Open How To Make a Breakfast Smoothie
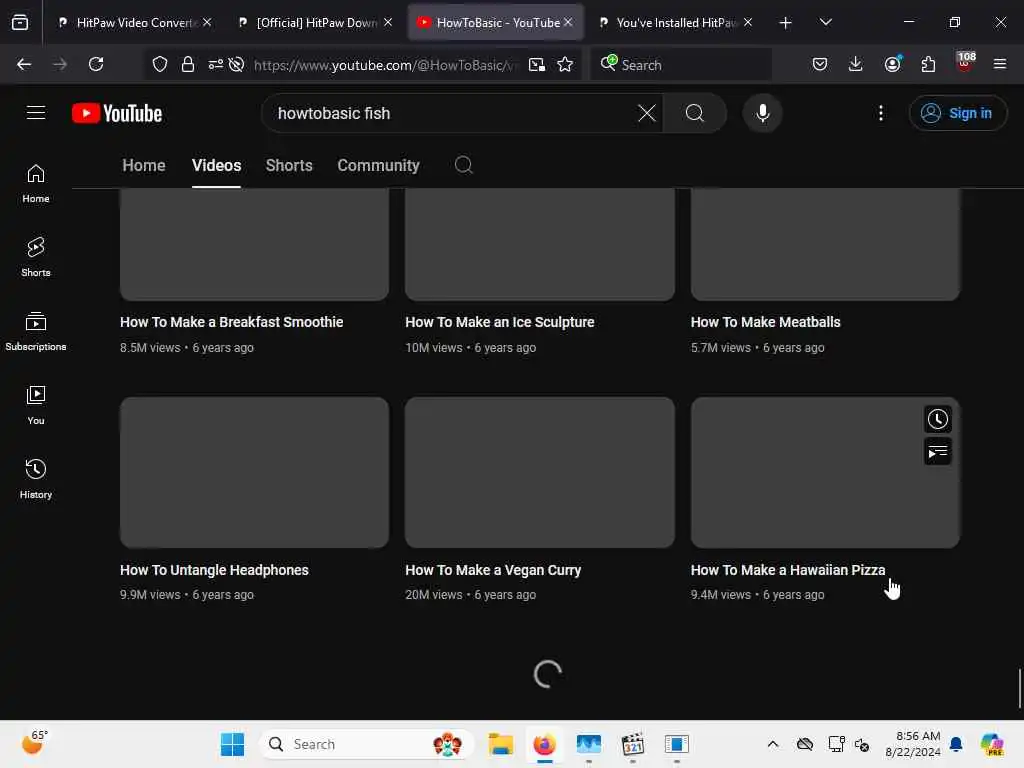 (x=231, y=322)
